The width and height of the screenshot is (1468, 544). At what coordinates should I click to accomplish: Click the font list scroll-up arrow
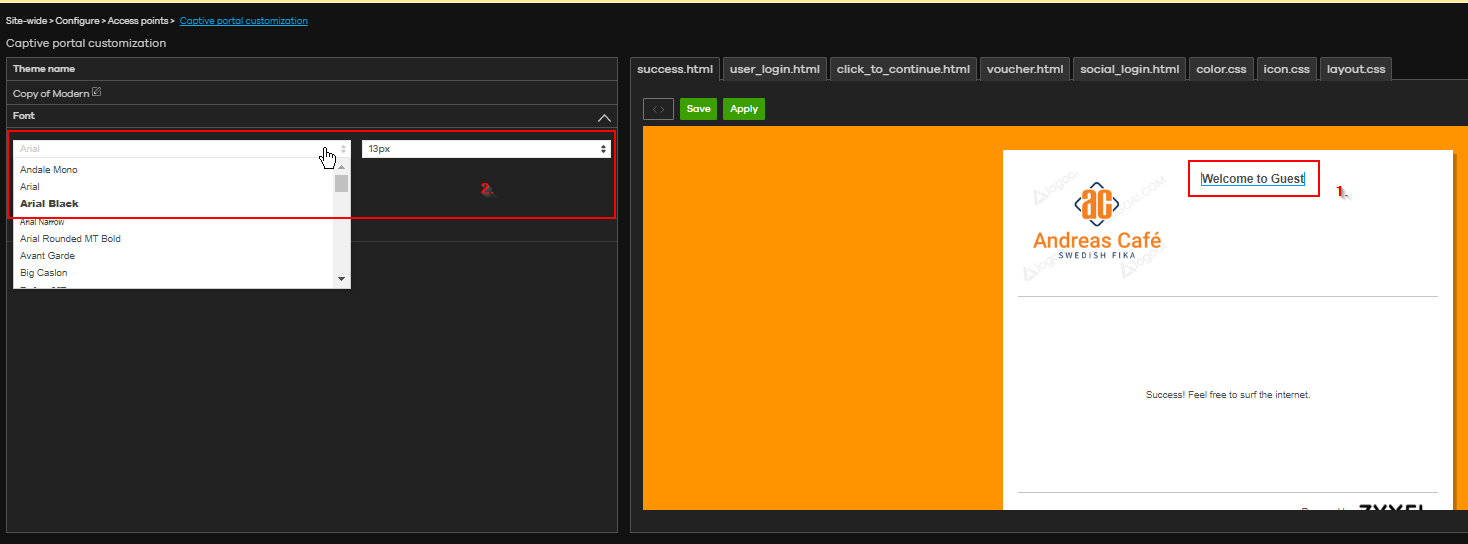pyautogui.click(x=341, y=166)
